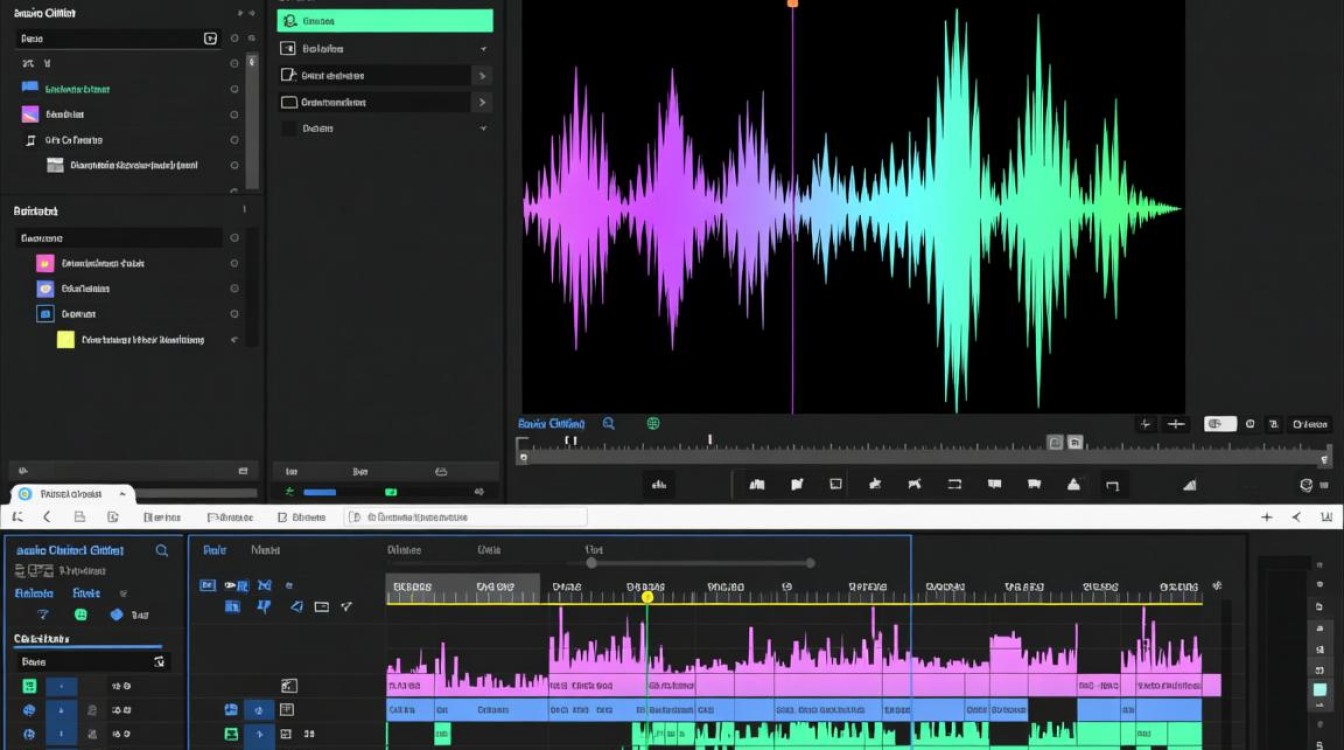1344x750 pixels.
Task: Open the bar-chart levels icon in the tool strip
Action: pyautogui.click(x=658, y=485)
